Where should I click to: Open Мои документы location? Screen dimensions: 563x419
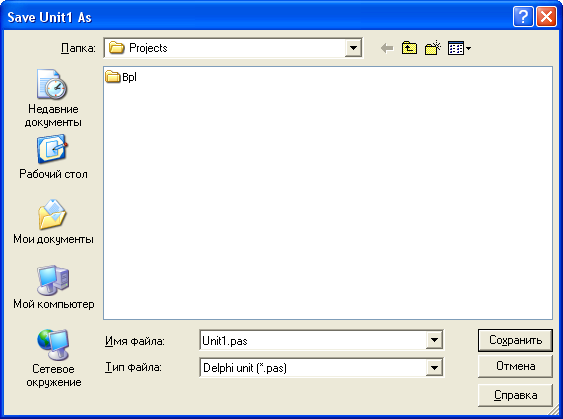coord(53,222)
